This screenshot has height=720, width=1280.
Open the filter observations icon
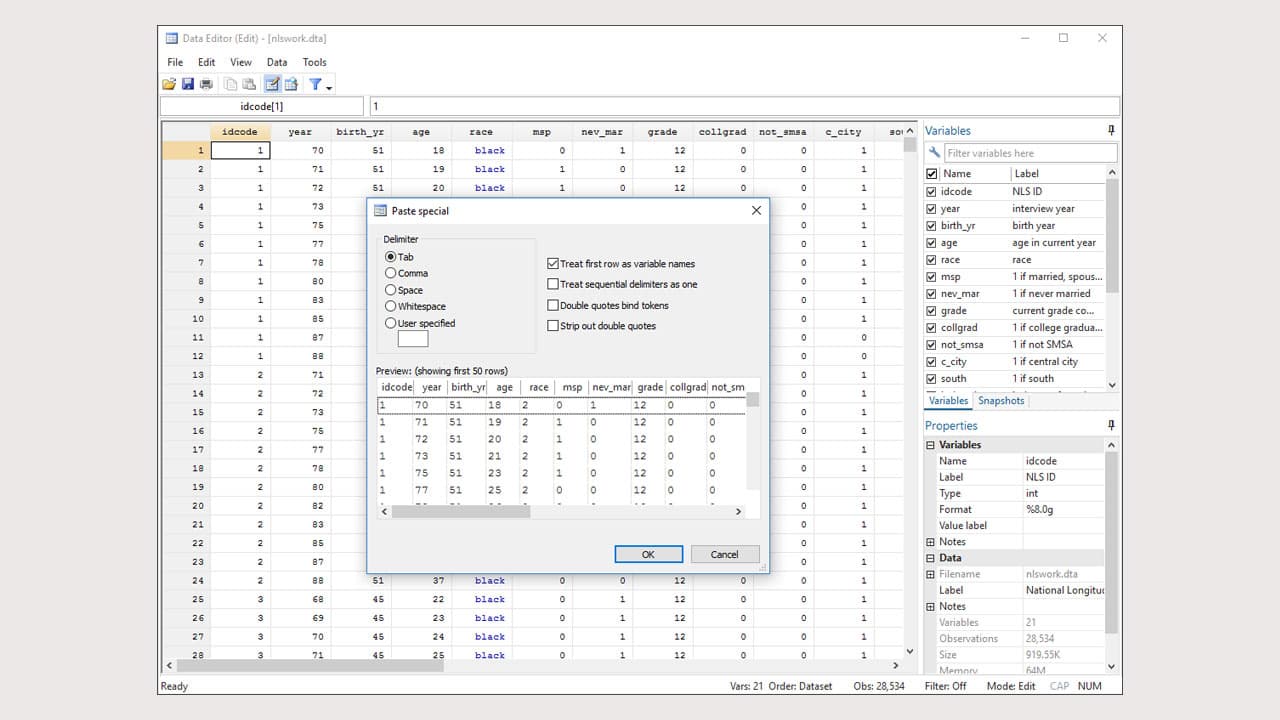313,84
